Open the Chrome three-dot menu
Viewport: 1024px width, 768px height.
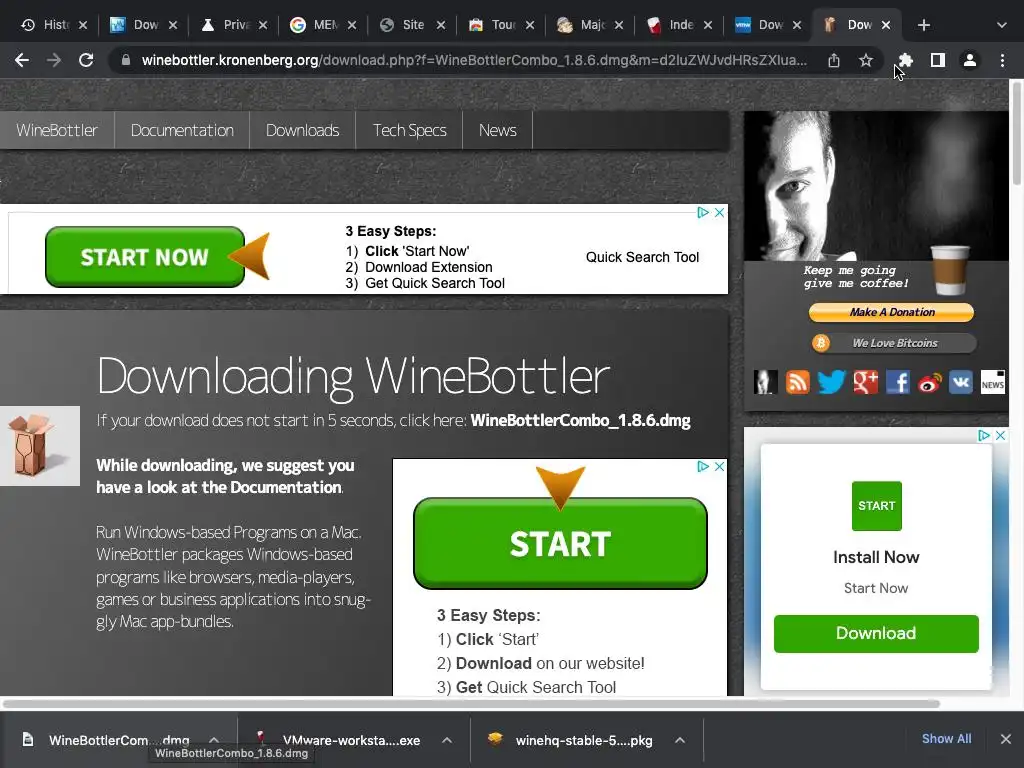coord(1002,60)
